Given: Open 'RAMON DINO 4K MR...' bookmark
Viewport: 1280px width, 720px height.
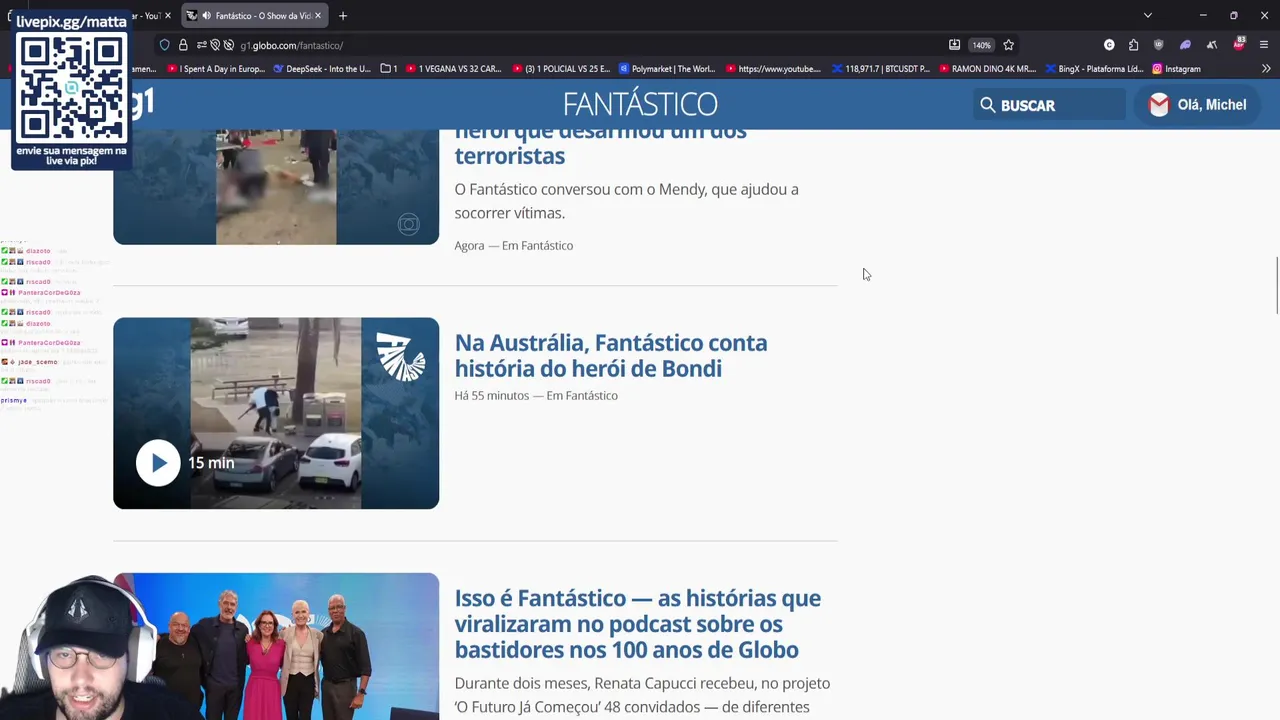Looking at the screenshot, I should 987,69.
